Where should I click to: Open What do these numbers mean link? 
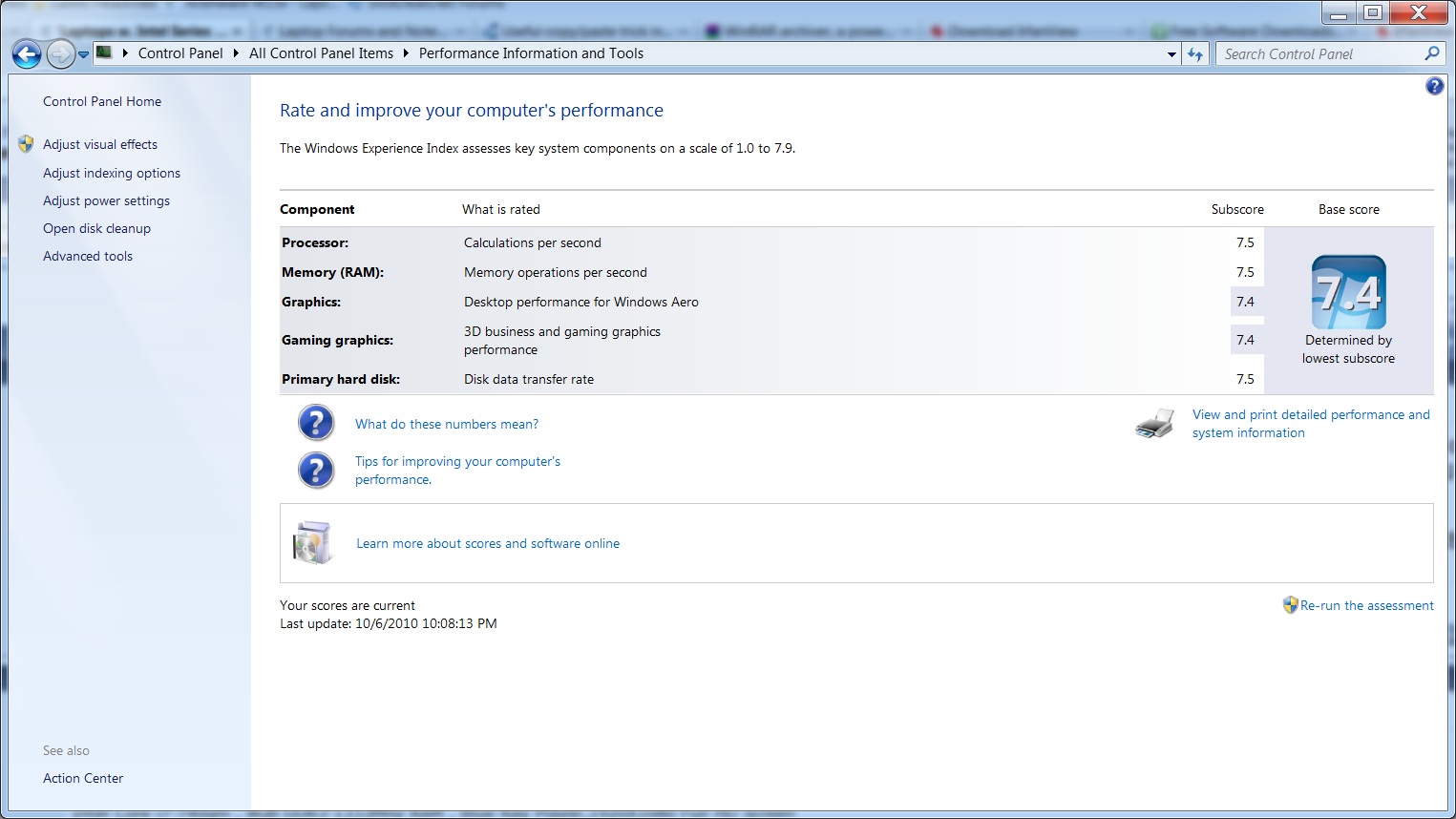coord(447,424)
